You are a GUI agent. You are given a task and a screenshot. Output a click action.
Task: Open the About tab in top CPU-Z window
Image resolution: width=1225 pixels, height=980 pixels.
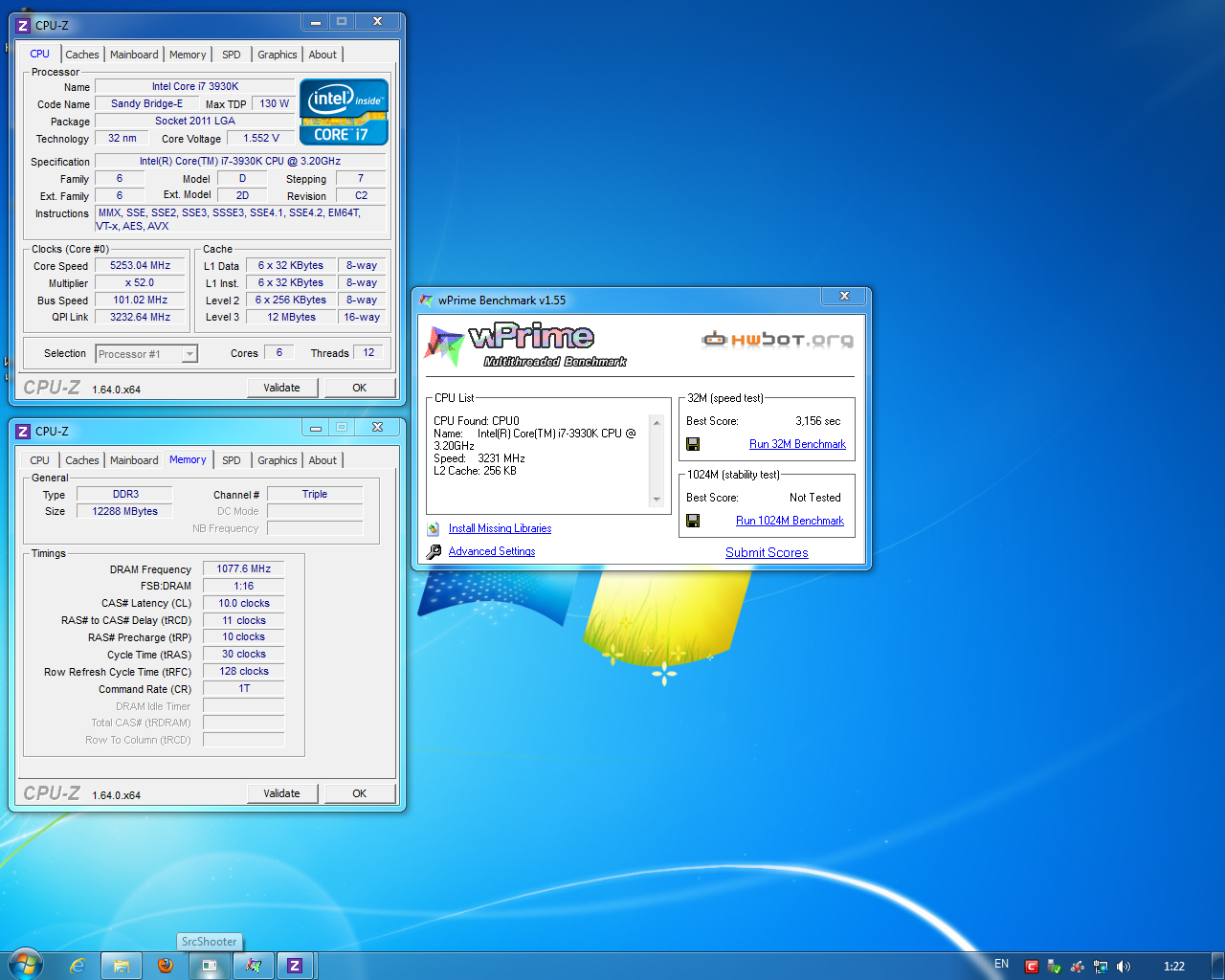(x=323, y=55)
